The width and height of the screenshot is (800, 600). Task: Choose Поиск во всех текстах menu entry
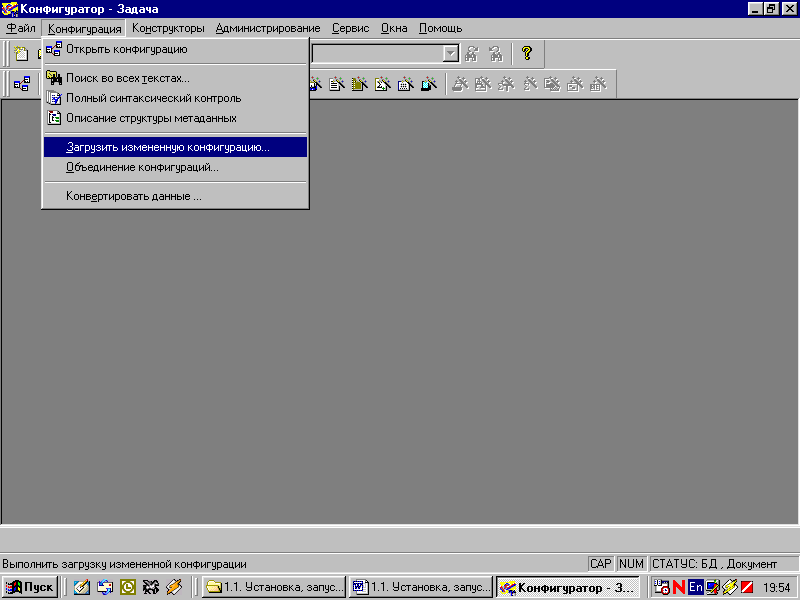click(176, 78)
